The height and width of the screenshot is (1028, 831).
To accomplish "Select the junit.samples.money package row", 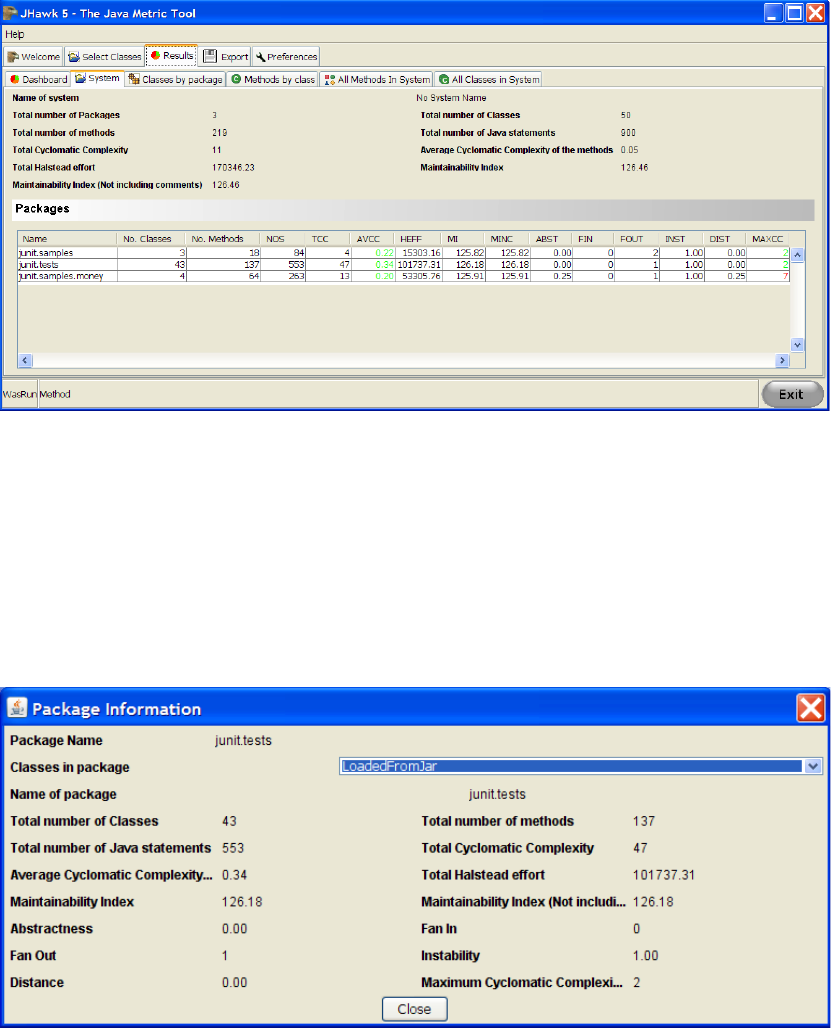I will click(404, 276).
